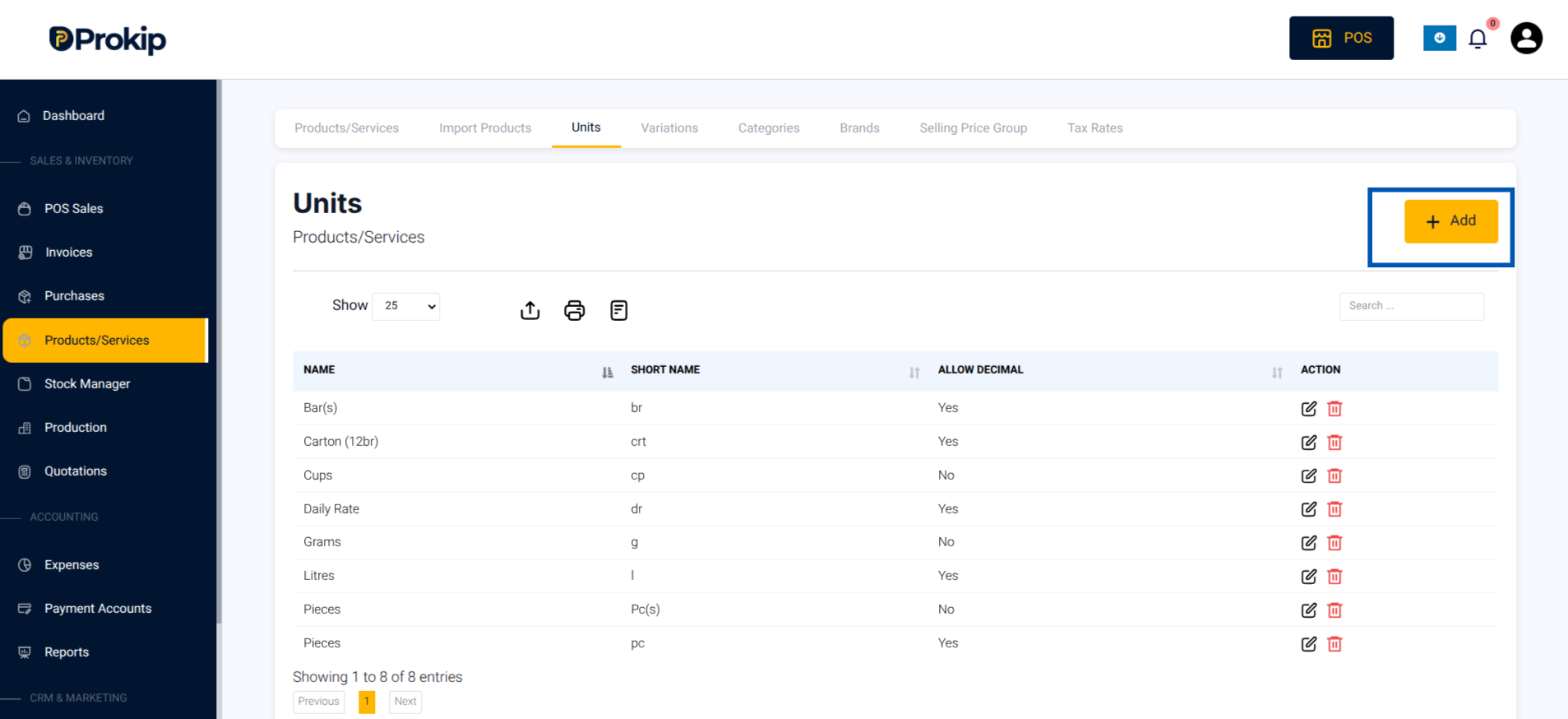Click the "Litres" name cell
The width and height of the screenshot is (1568, 719).
pos(319,576)
